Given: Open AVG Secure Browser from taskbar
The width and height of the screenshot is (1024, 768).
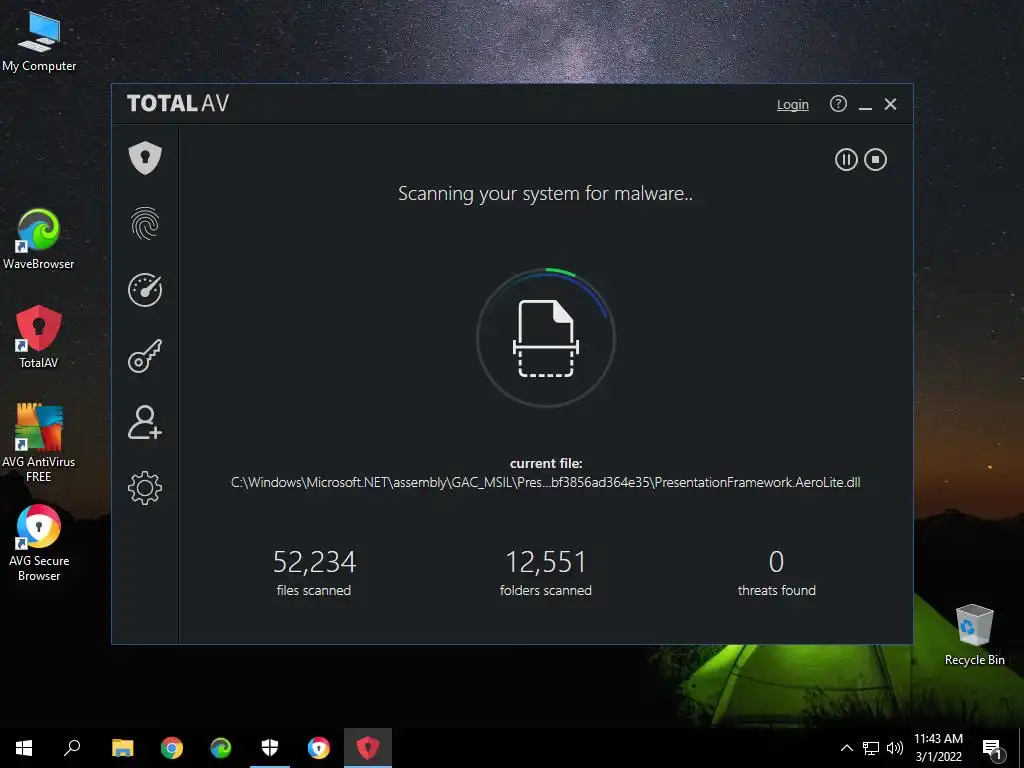Looking at the screenshot, I should pyautogui.click(x=319, y=748).
